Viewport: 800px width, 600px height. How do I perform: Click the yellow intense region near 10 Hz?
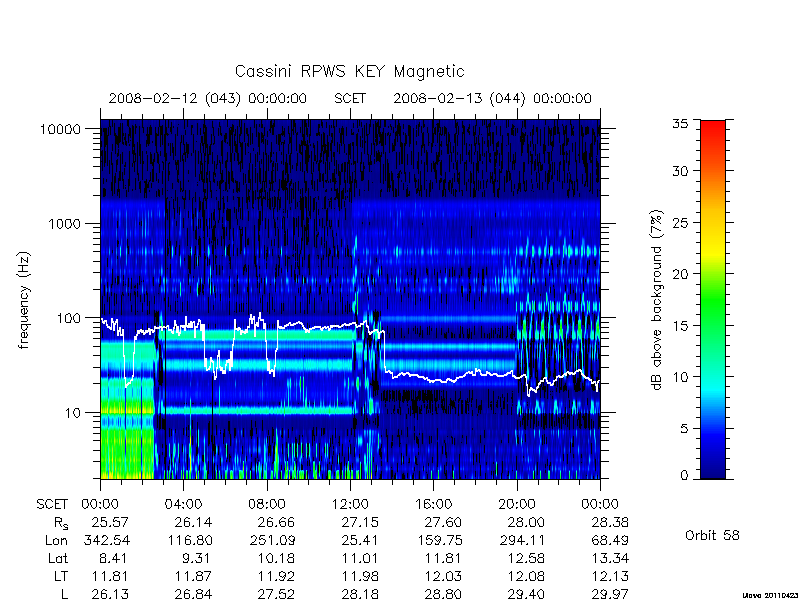pyautogui.click(x=127, y=408)
